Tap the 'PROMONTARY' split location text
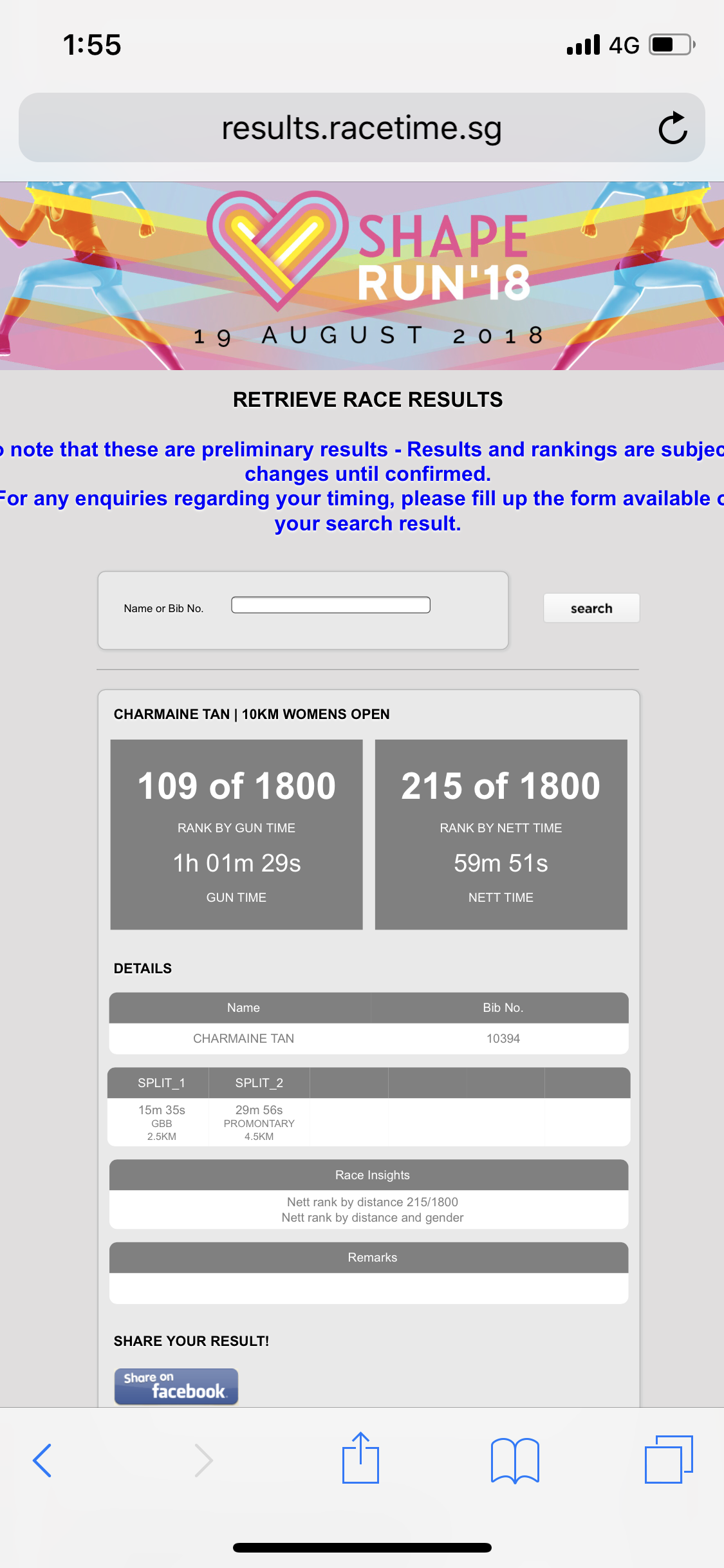 259,1123
